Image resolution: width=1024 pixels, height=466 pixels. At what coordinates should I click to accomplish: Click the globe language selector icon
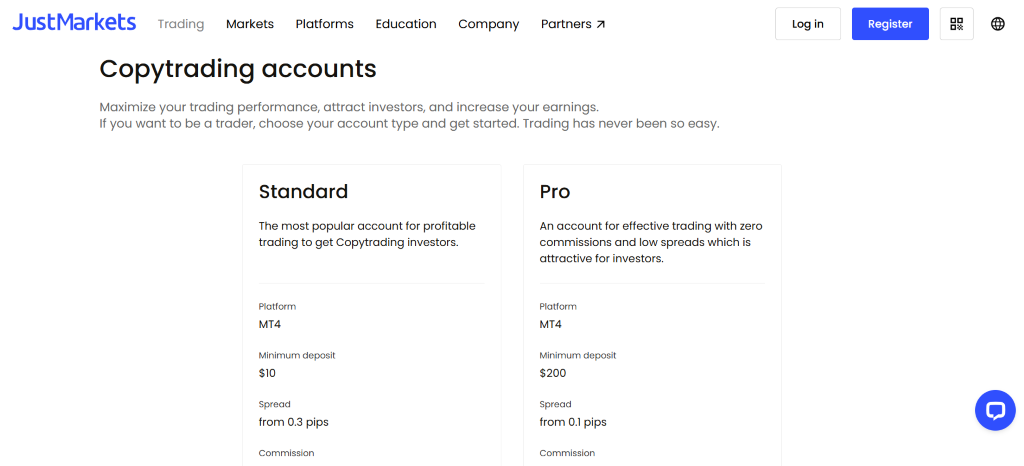pos(998,24)
